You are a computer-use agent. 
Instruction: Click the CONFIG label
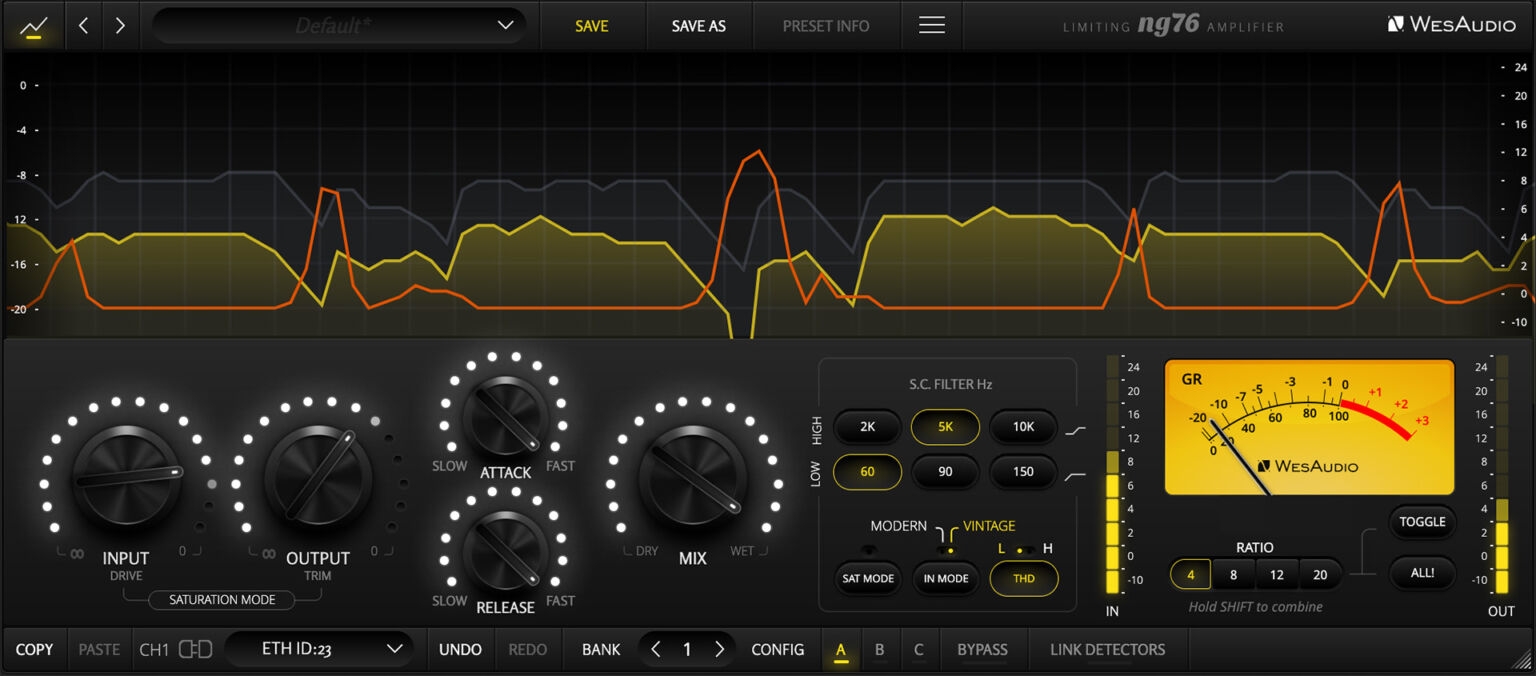point(777,650)
